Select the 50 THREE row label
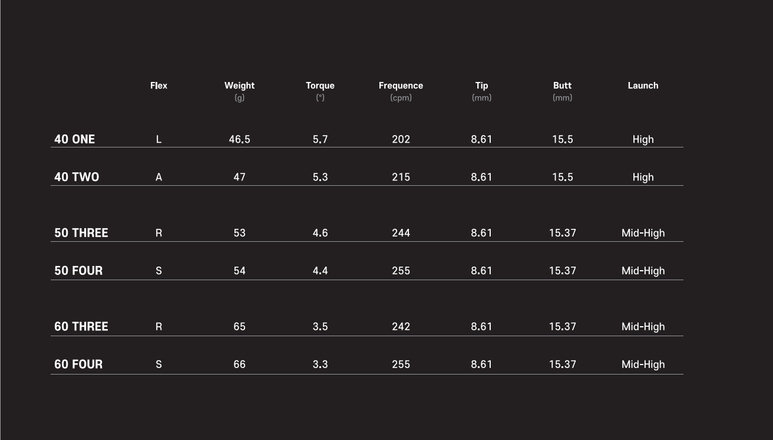This screenshot has width=773, height=440. 81,233
